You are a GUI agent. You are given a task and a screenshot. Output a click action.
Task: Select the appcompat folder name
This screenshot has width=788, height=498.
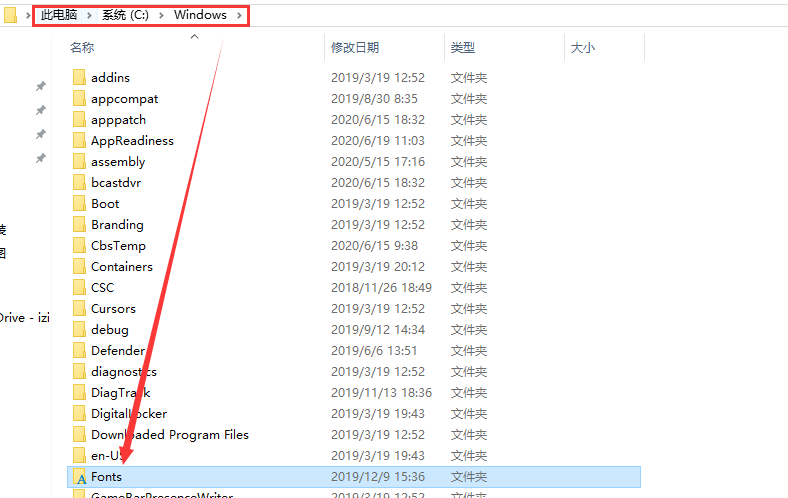pos(125,99)
